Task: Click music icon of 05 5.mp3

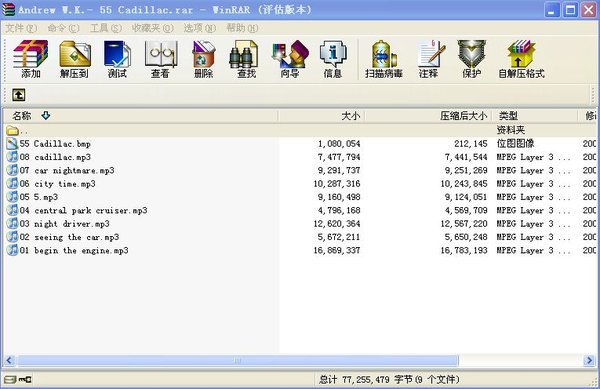Action: coord(12,197)
